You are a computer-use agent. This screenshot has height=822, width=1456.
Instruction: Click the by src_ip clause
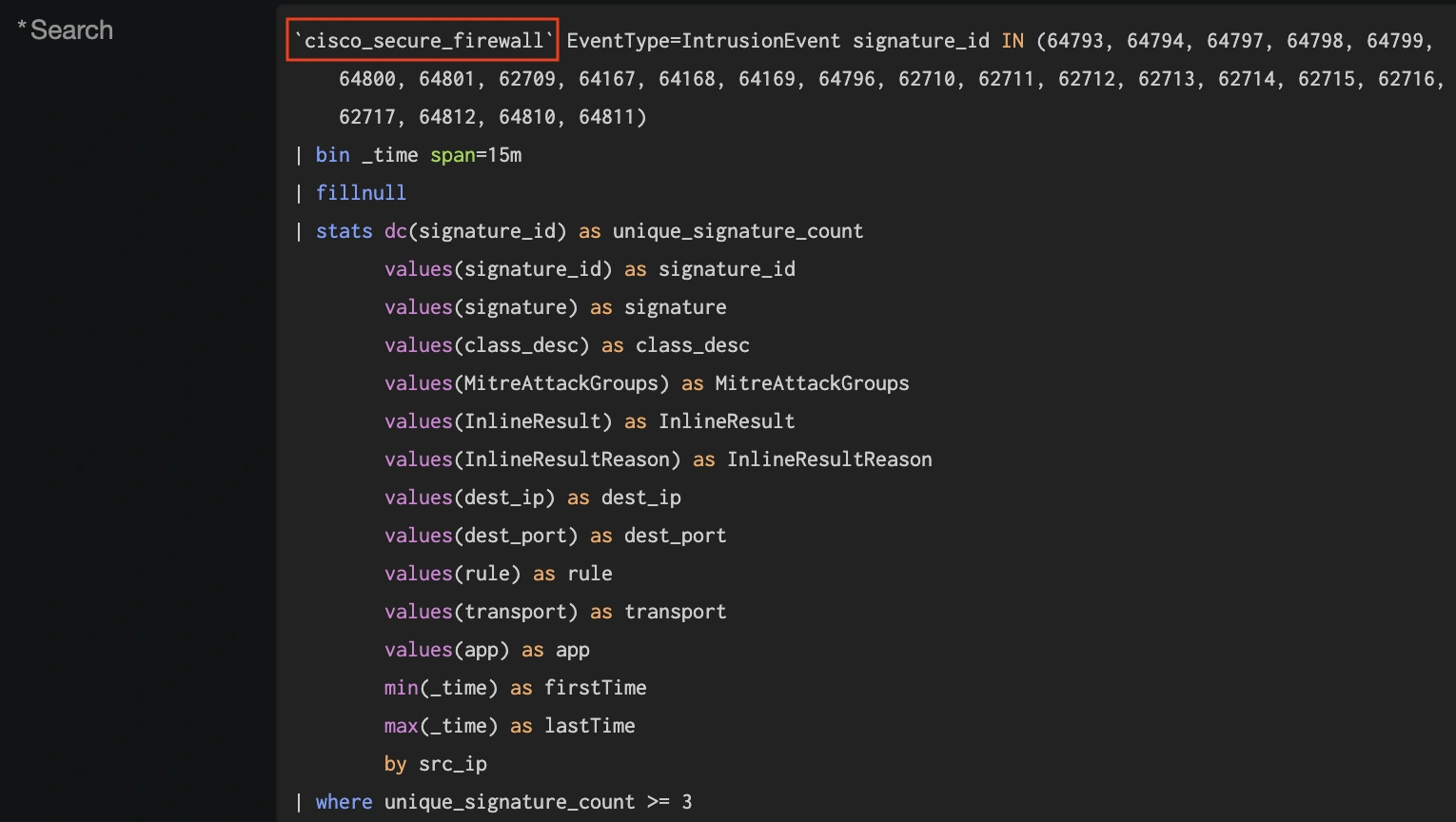[x=436, y=764]
